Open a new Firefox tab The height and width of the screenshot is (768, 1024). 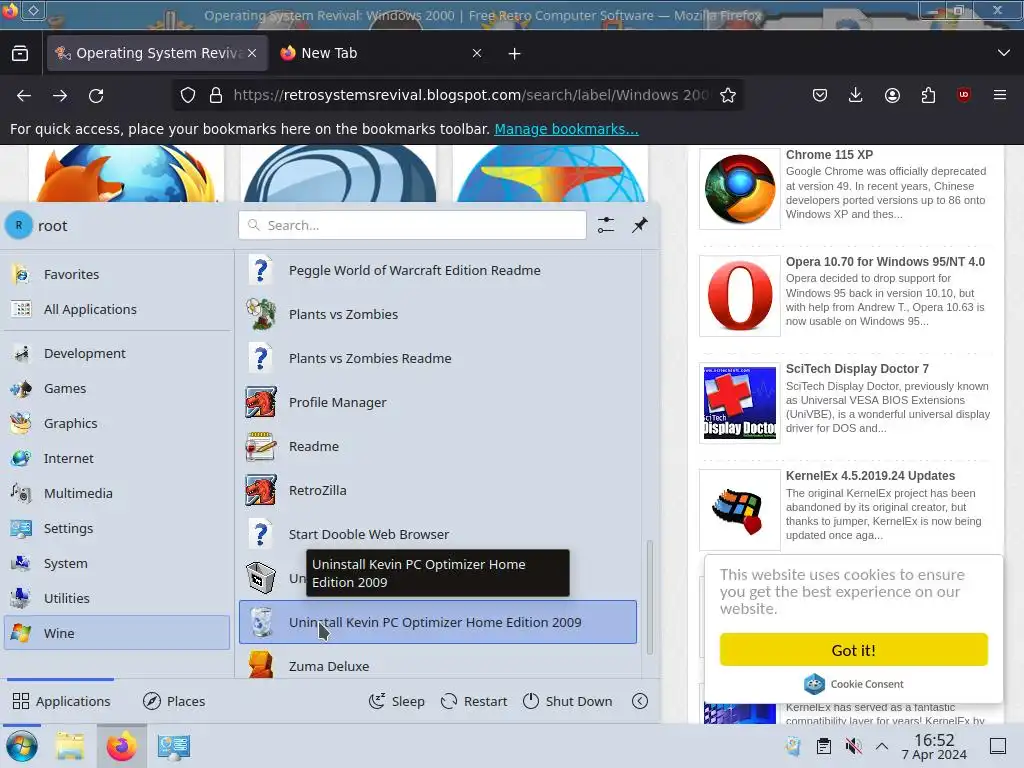[515, 54]
